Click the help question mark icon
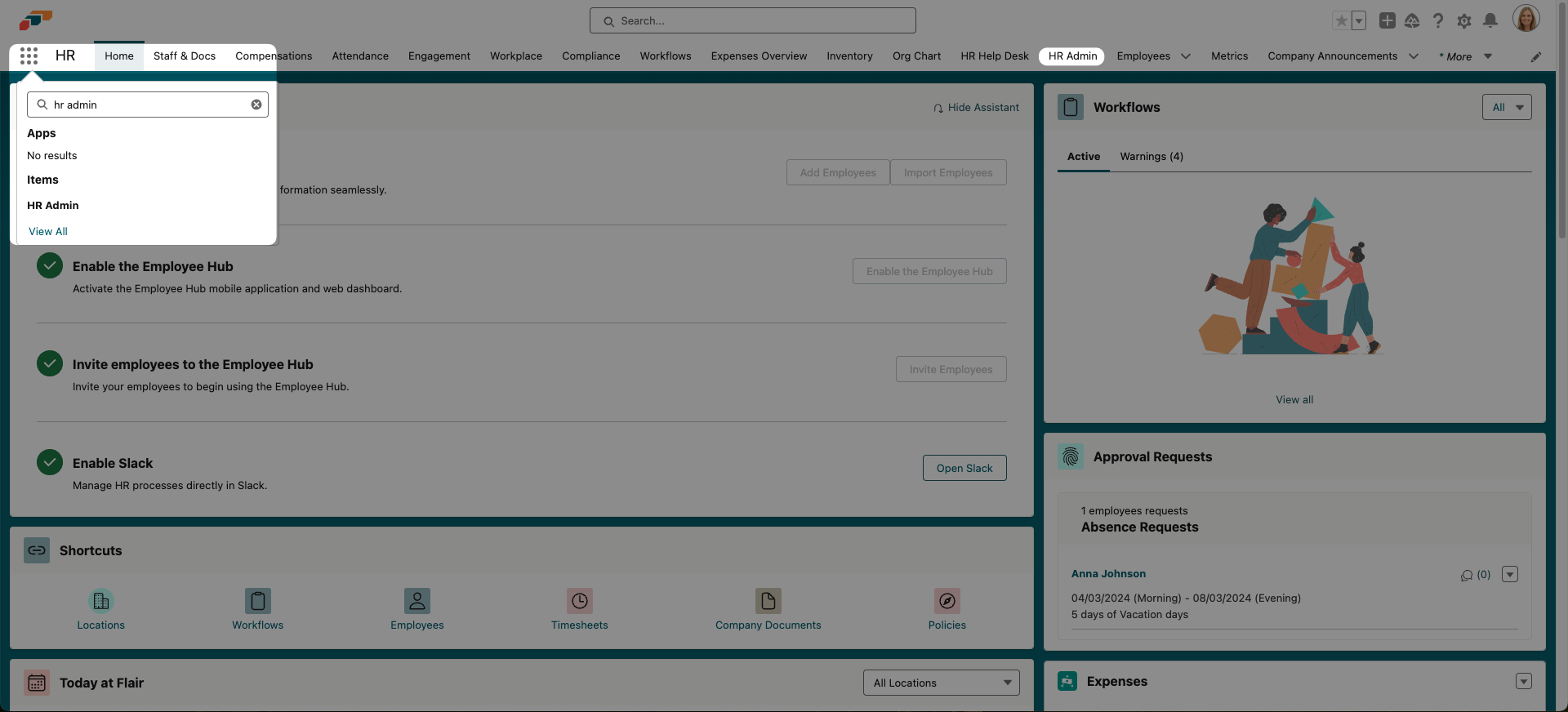 click(1437, 20)
